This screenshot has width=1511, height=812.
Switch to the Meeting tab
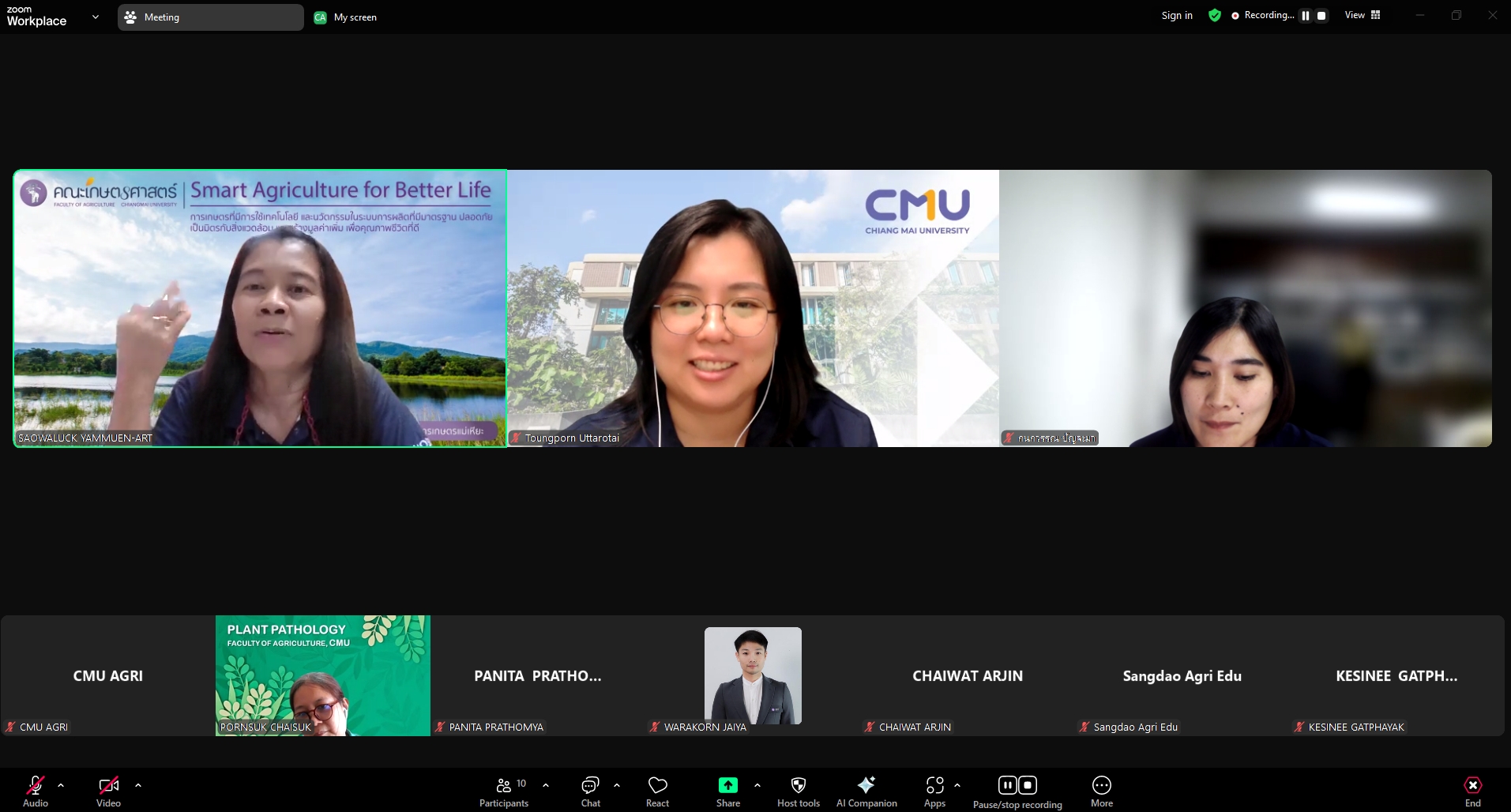tap(211, 17)
